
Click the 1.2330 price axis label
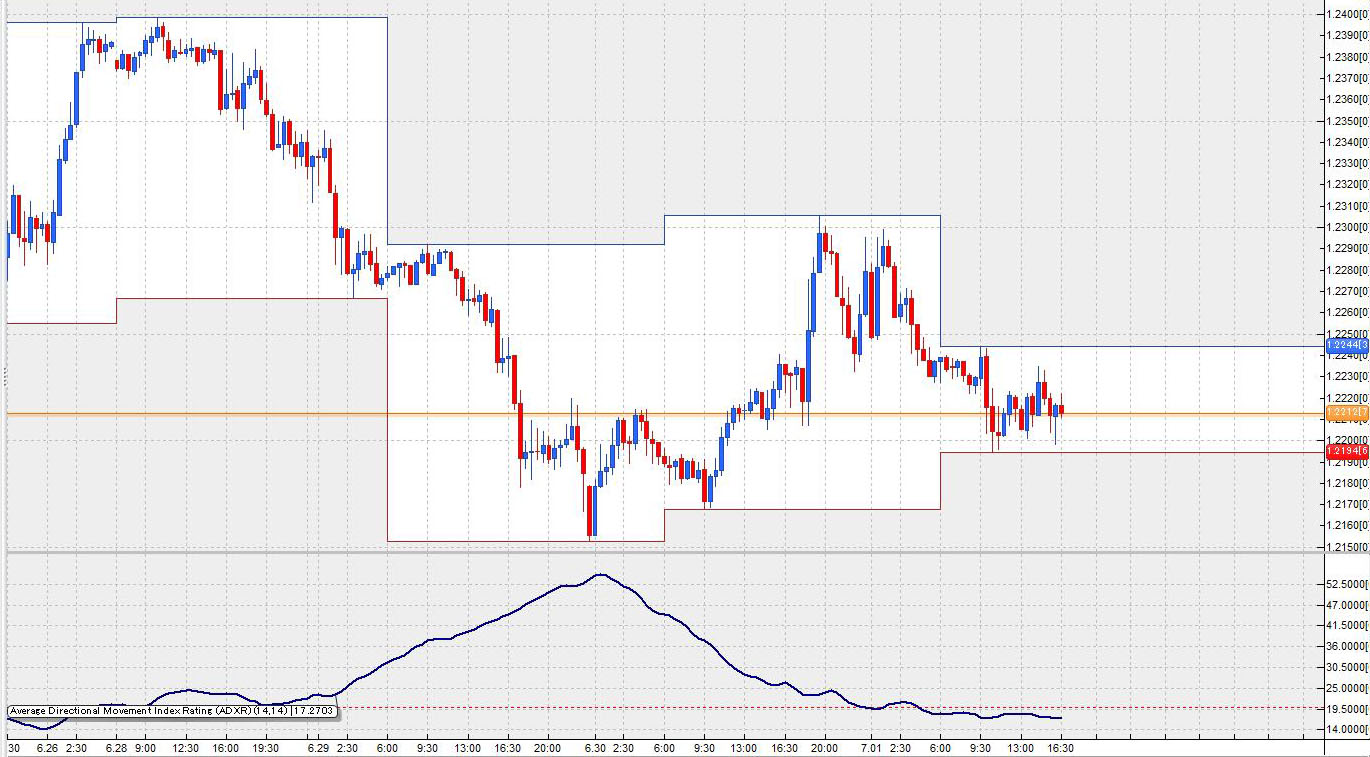[1348, 163]
